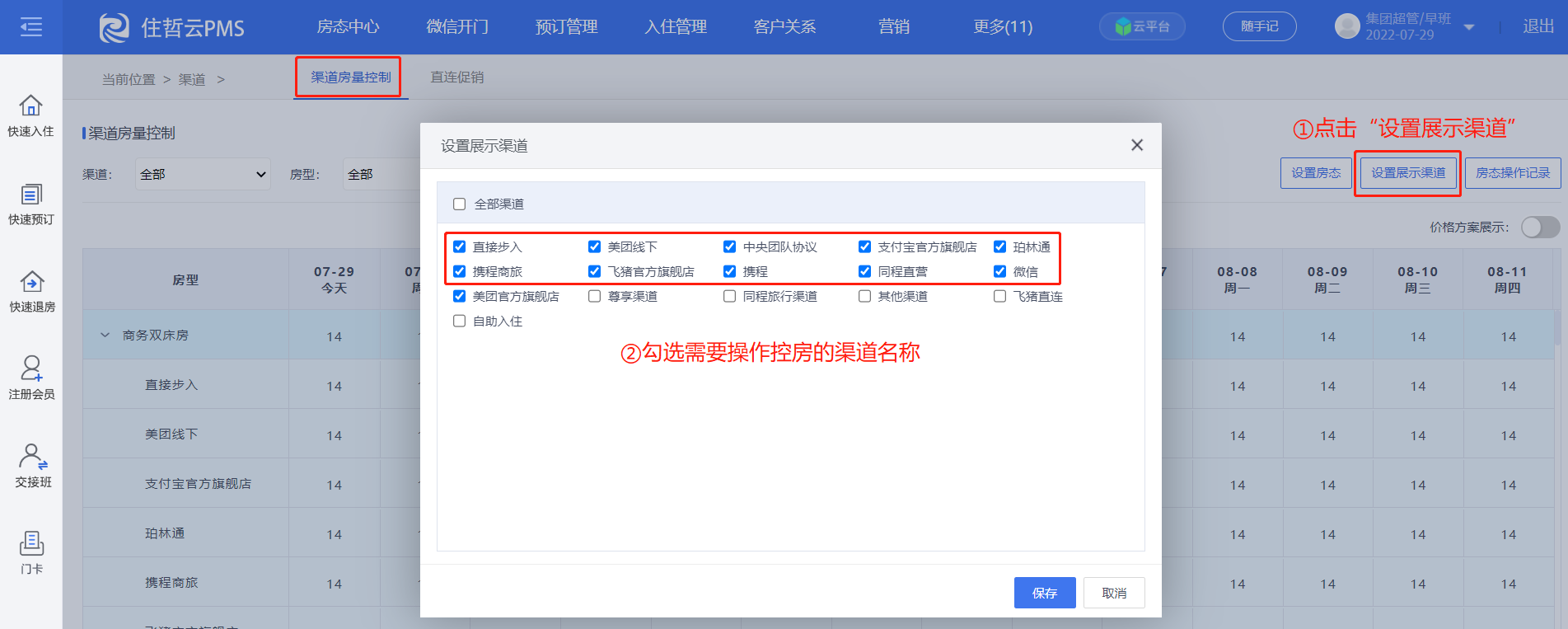Click the 随手记 button
The width and height of the screenshot is (1568, 629).
(1260, 26)
